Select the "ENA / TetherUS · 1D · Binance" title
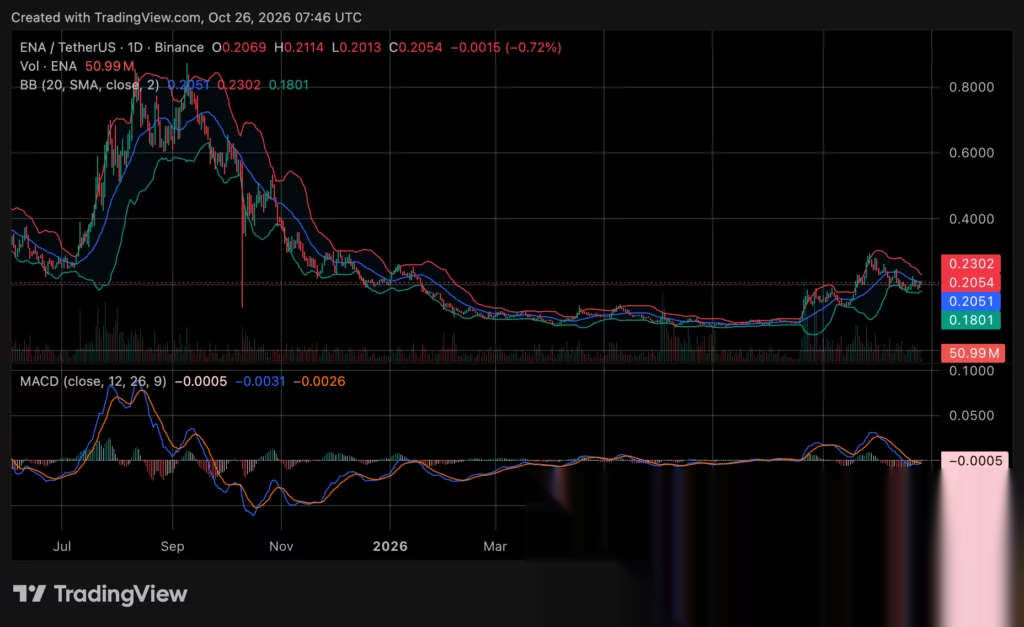This screenshot has height=627, width=1024. click(112, 48)
